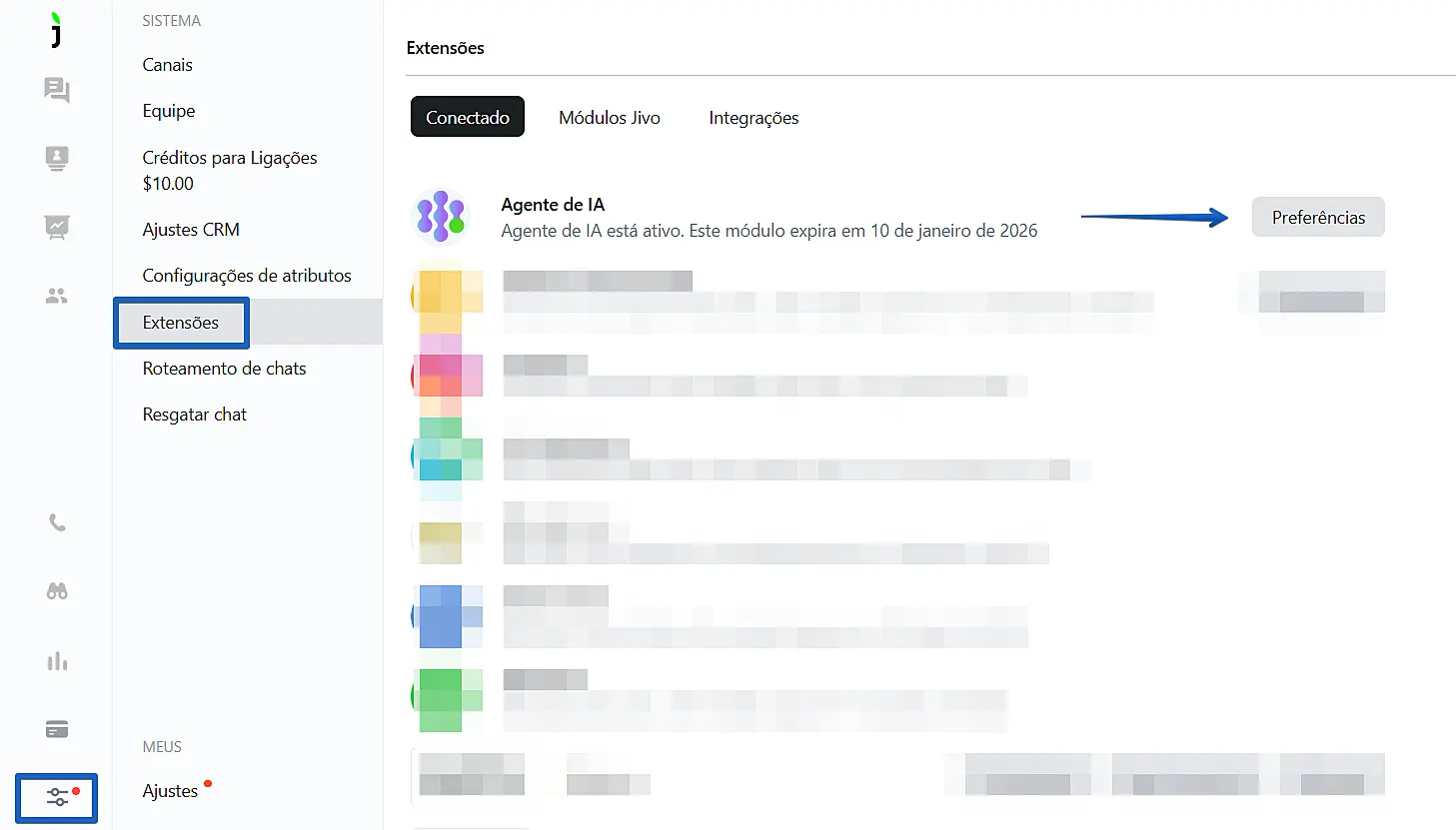Open the chats inbox icon
The image size is (1456, 830).
57,91
